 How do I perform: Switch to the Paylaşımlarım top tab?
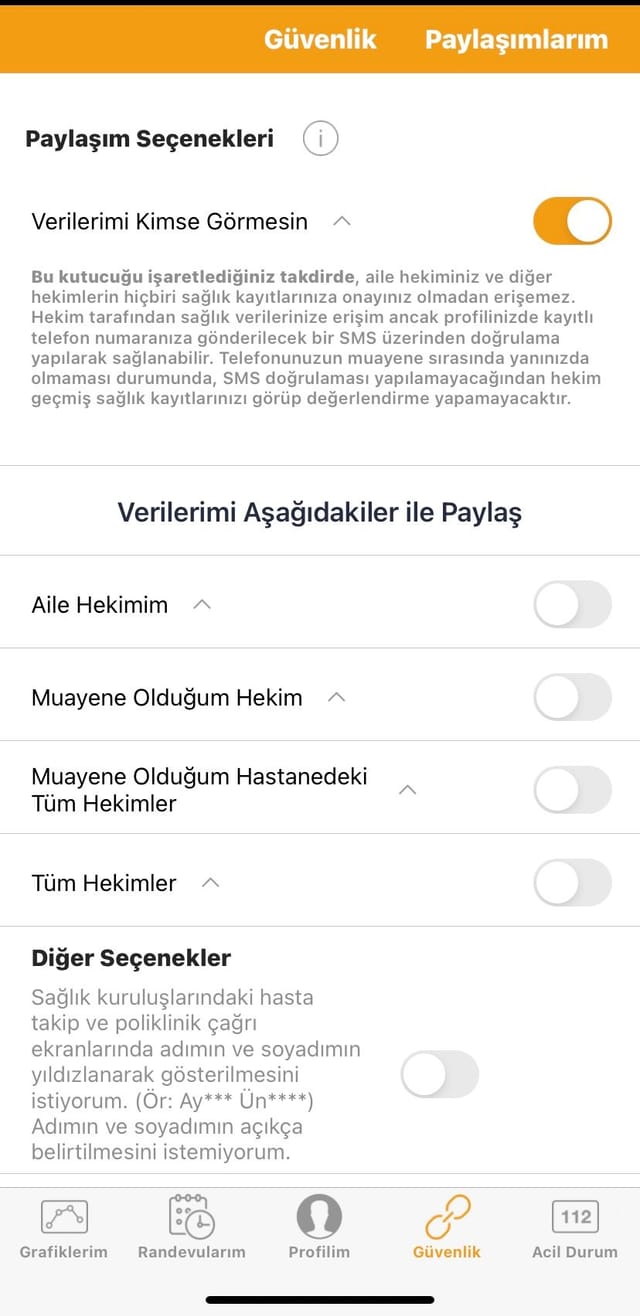coord(516,39)
